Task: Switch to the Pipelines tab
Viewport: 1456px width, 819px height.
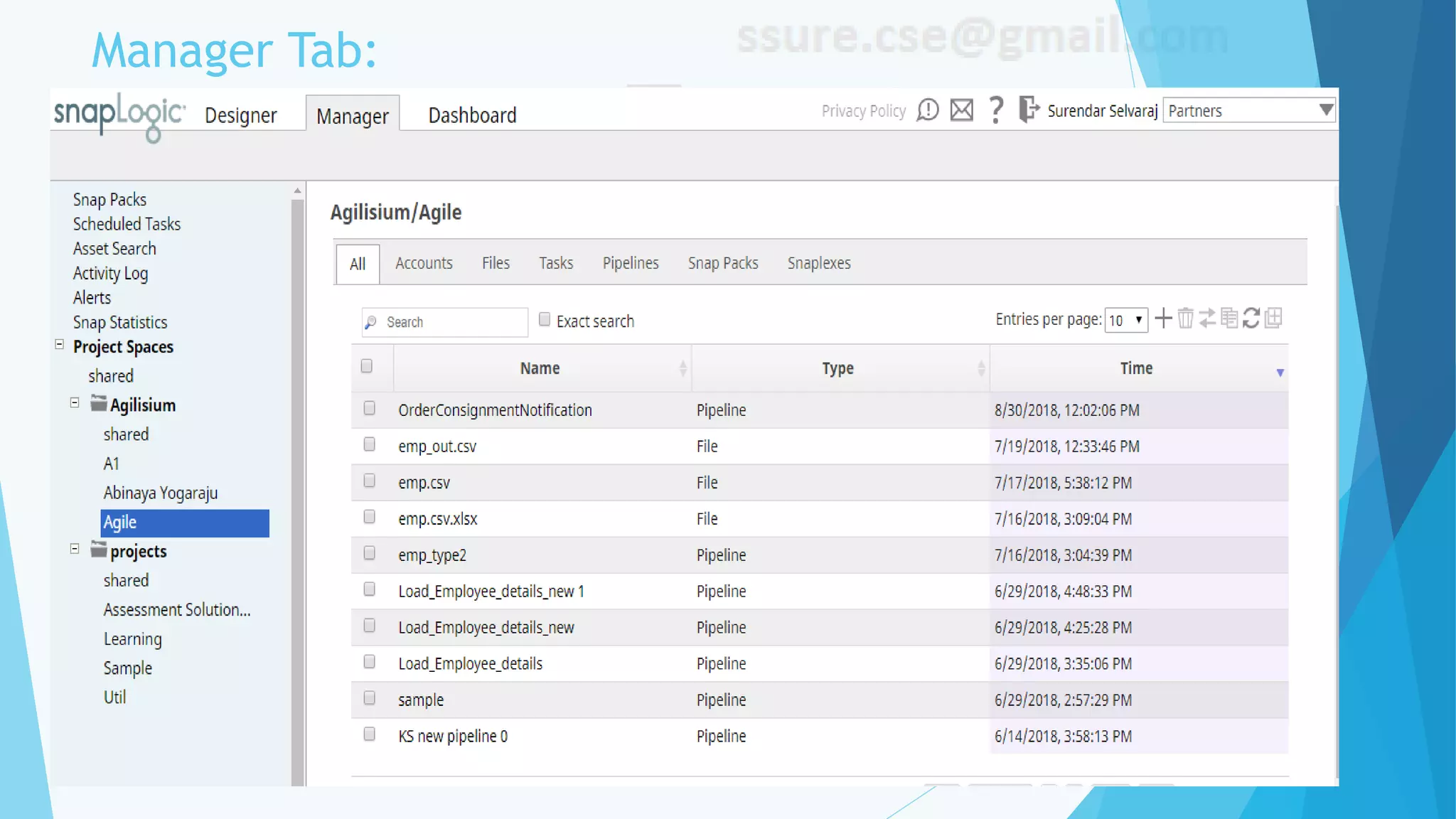Action: [631, 263]
